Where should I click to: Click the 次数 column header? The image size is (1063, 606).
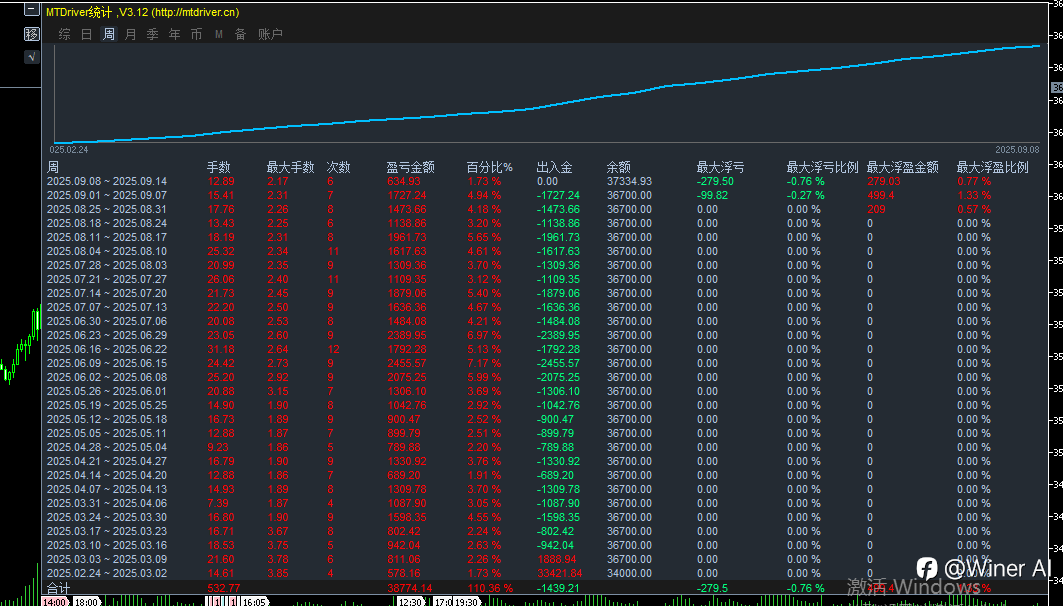click(x=338, y=167)
